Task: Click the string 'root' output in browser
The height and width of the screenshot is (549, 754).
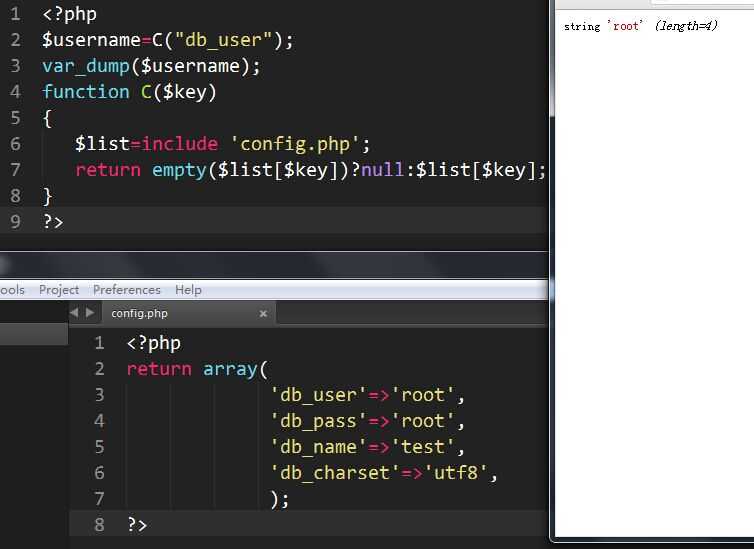Action: click(x=603, y=26)
